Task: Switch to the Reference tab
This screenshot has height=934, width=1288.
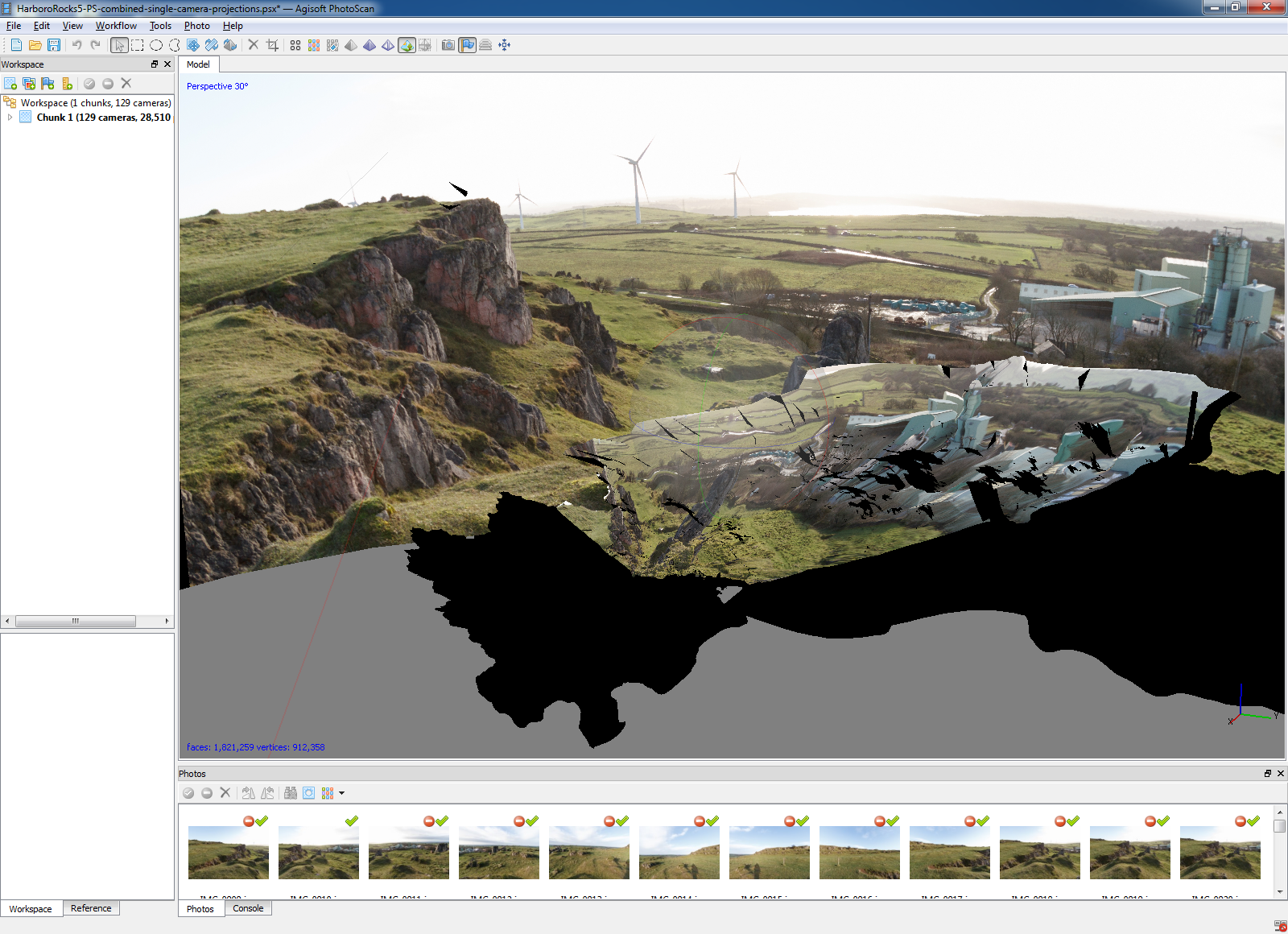Action: pyautogui.click(x=91, y=908)
